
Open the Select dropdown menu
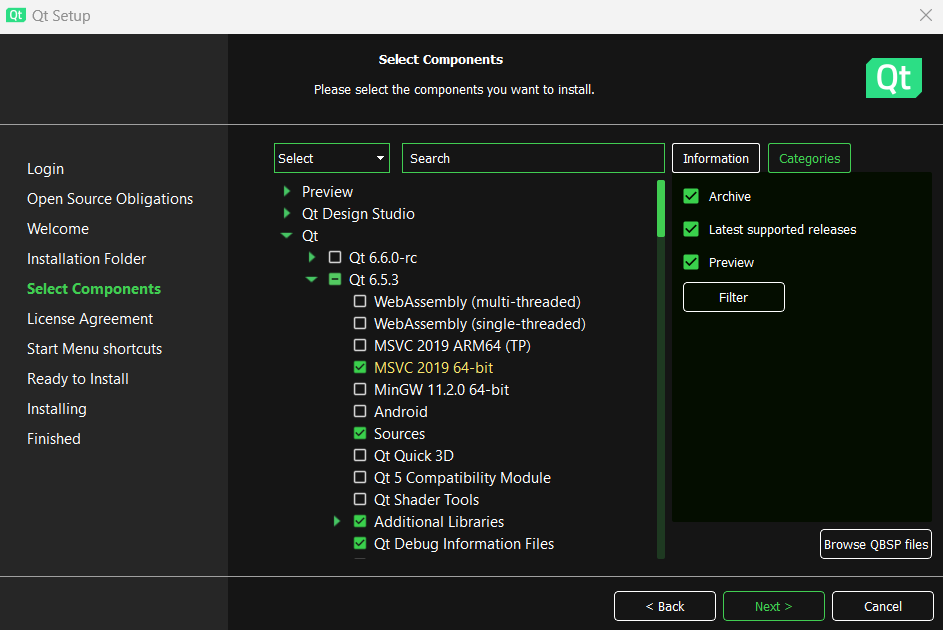tap(331, 158)
